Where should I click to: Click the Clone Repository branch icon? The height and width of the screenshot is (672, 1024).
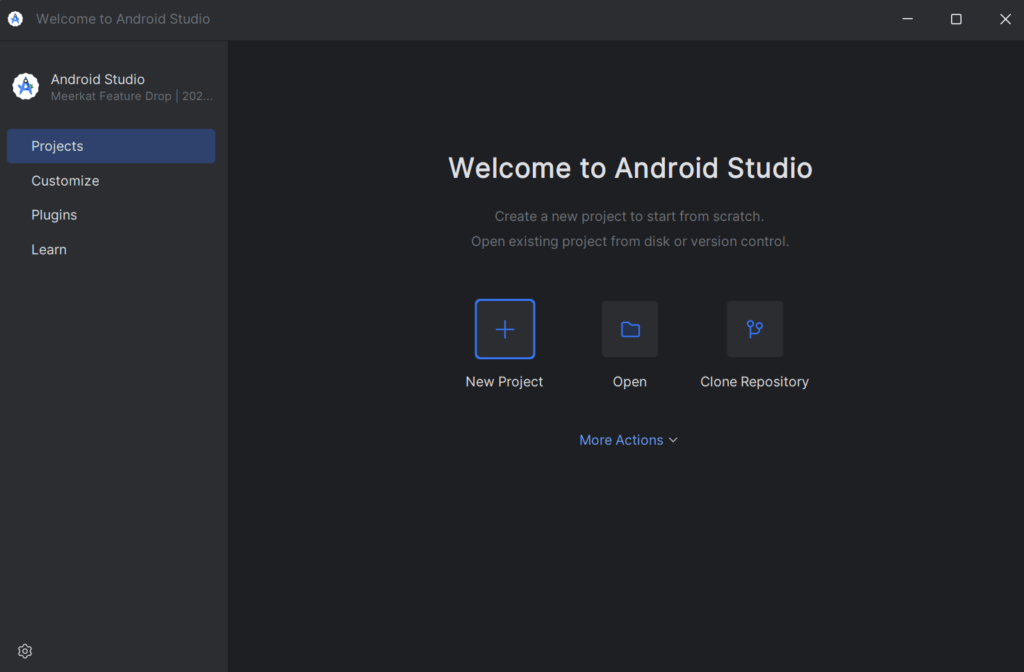coord(755,329)
